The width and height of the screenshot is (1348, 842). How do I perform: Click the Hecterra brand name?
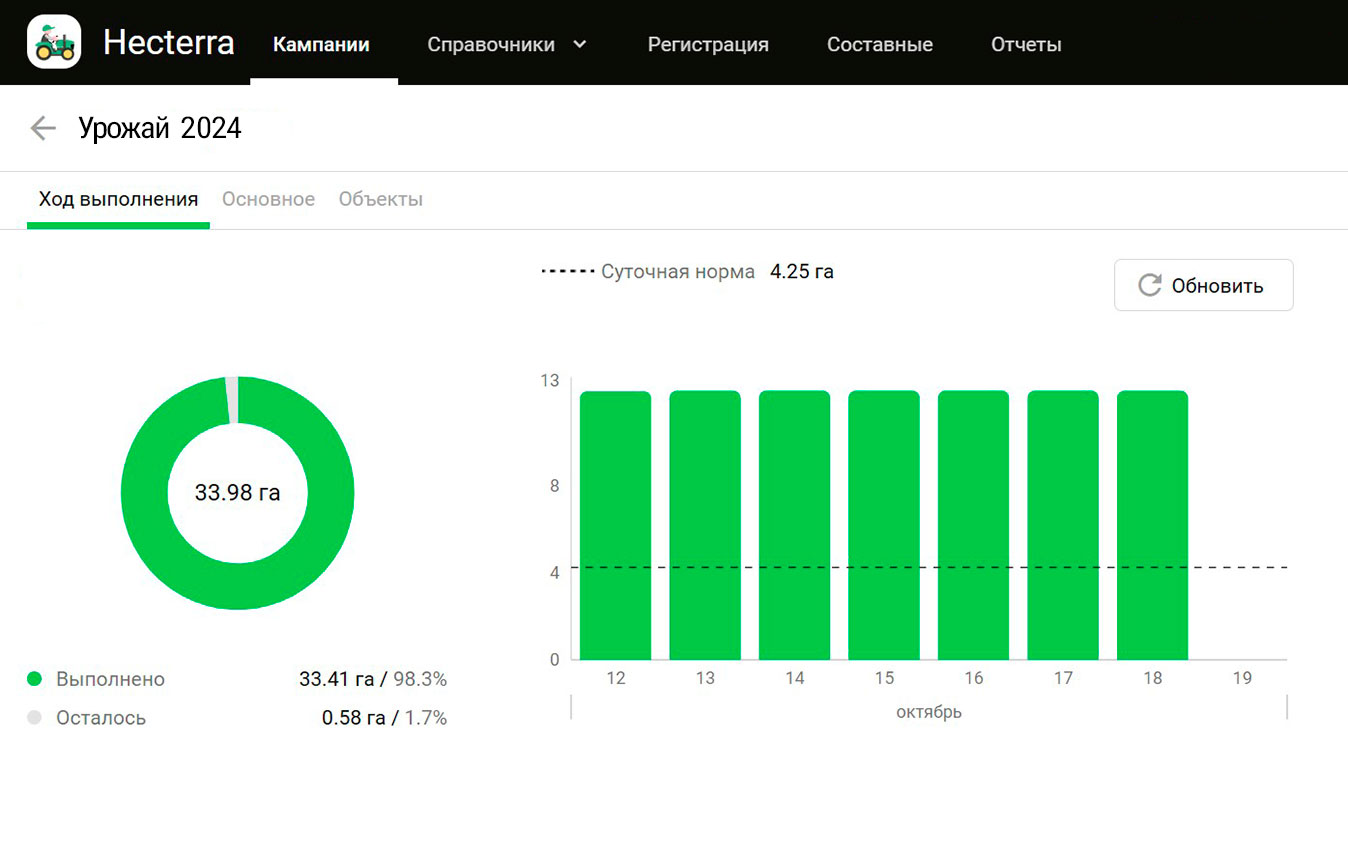169,43
